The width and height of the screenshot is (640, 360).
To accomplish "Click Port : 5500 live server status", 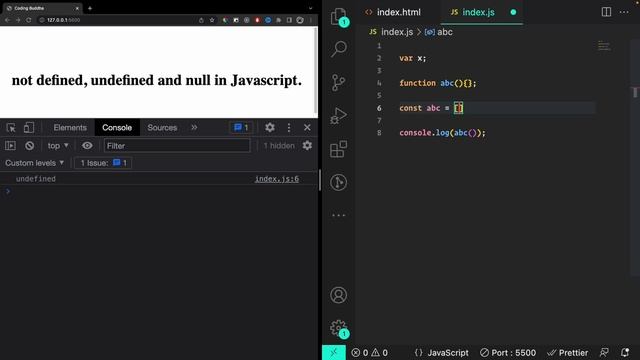I will [x=508, y=353].
